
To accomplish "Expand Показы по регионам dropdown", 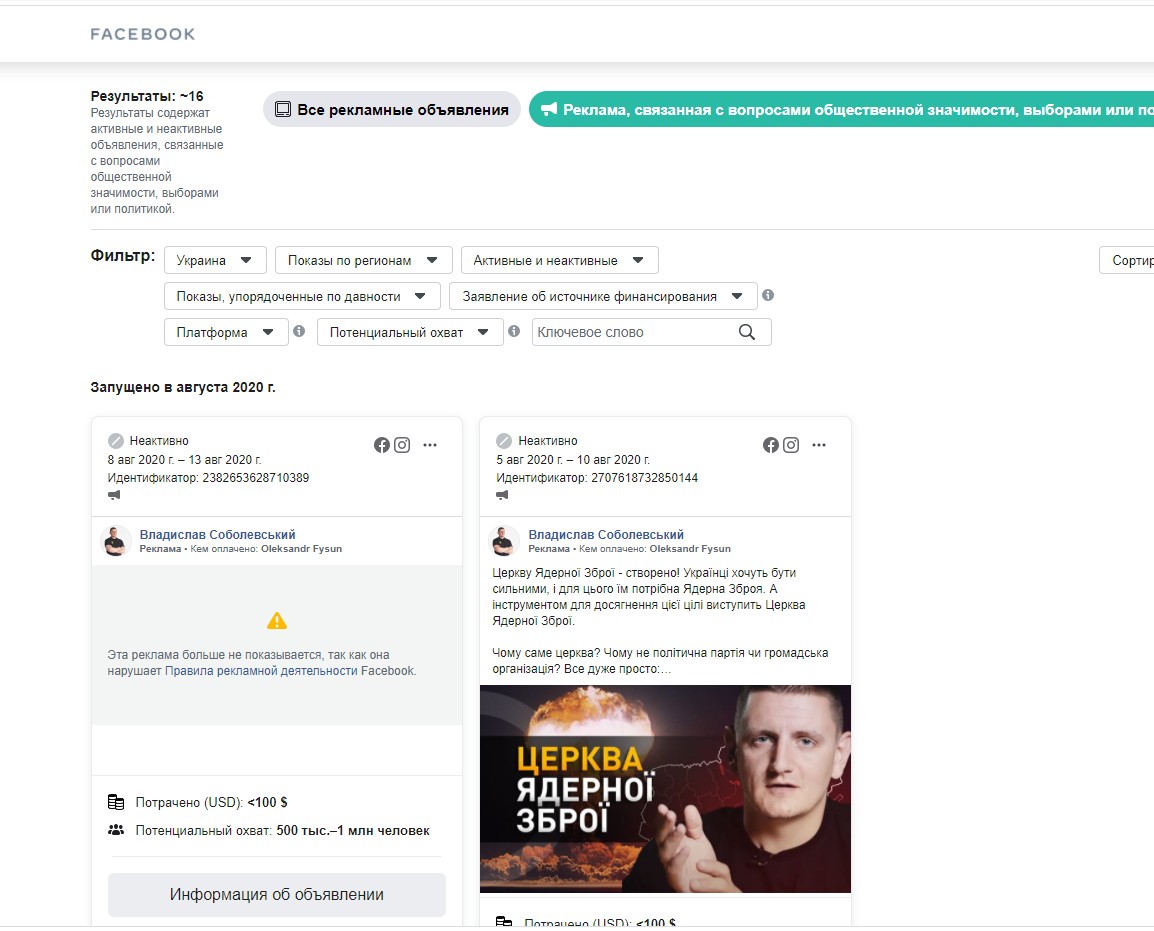I will point(363,260).
